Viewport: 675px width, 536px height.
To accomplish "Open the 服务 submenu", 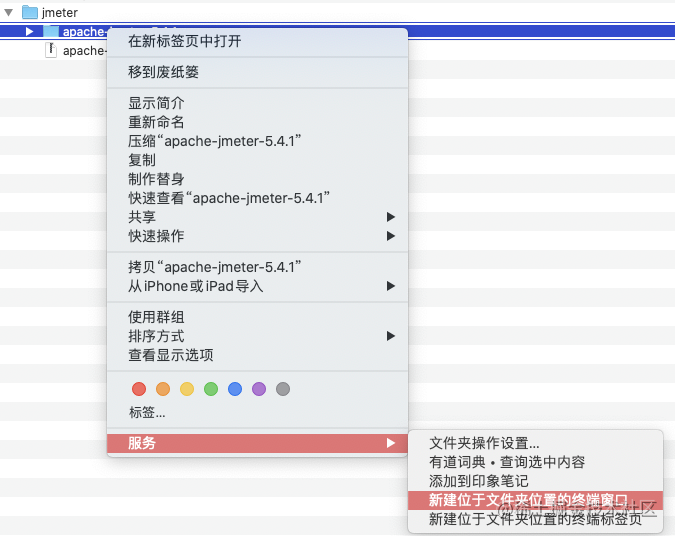I will [257, 443].
